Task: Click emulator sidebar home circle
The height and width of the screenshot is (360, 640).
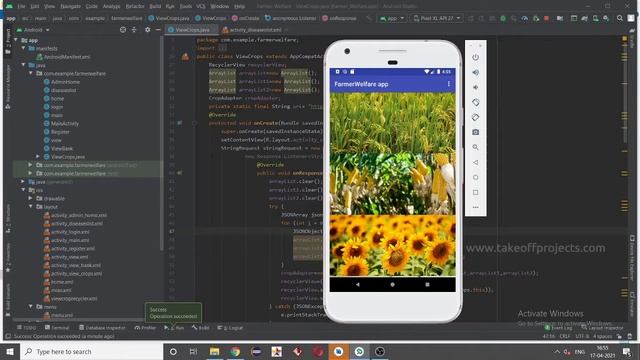Action: coord(476,178)
